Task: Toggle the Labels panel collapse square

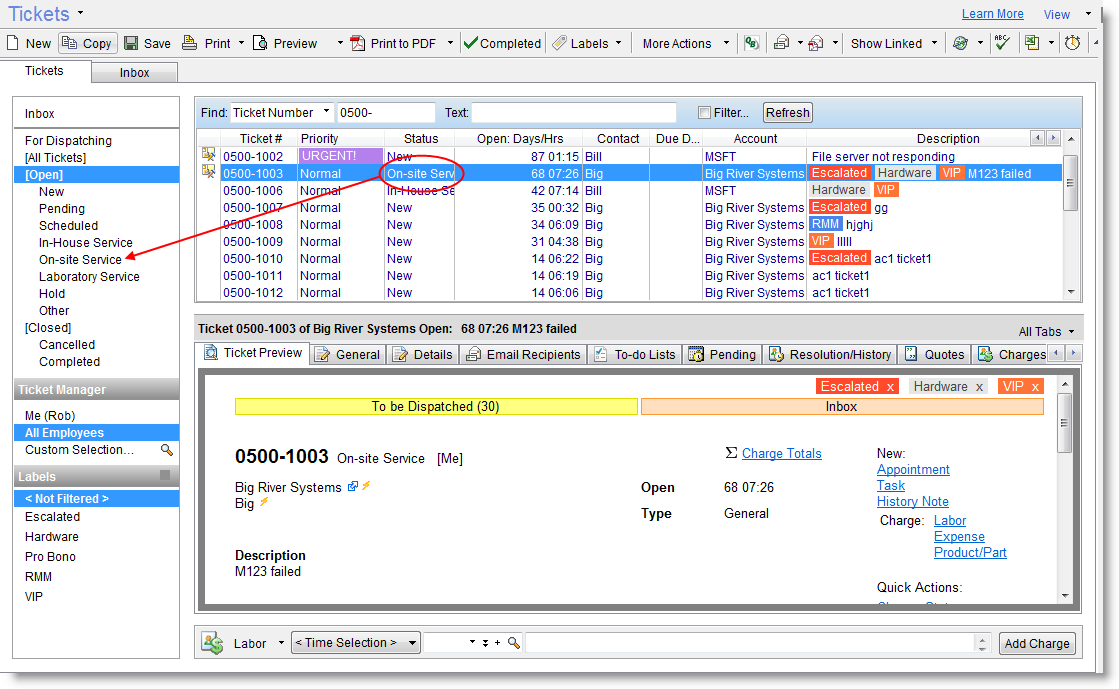Action: click(x=165, y=476)
